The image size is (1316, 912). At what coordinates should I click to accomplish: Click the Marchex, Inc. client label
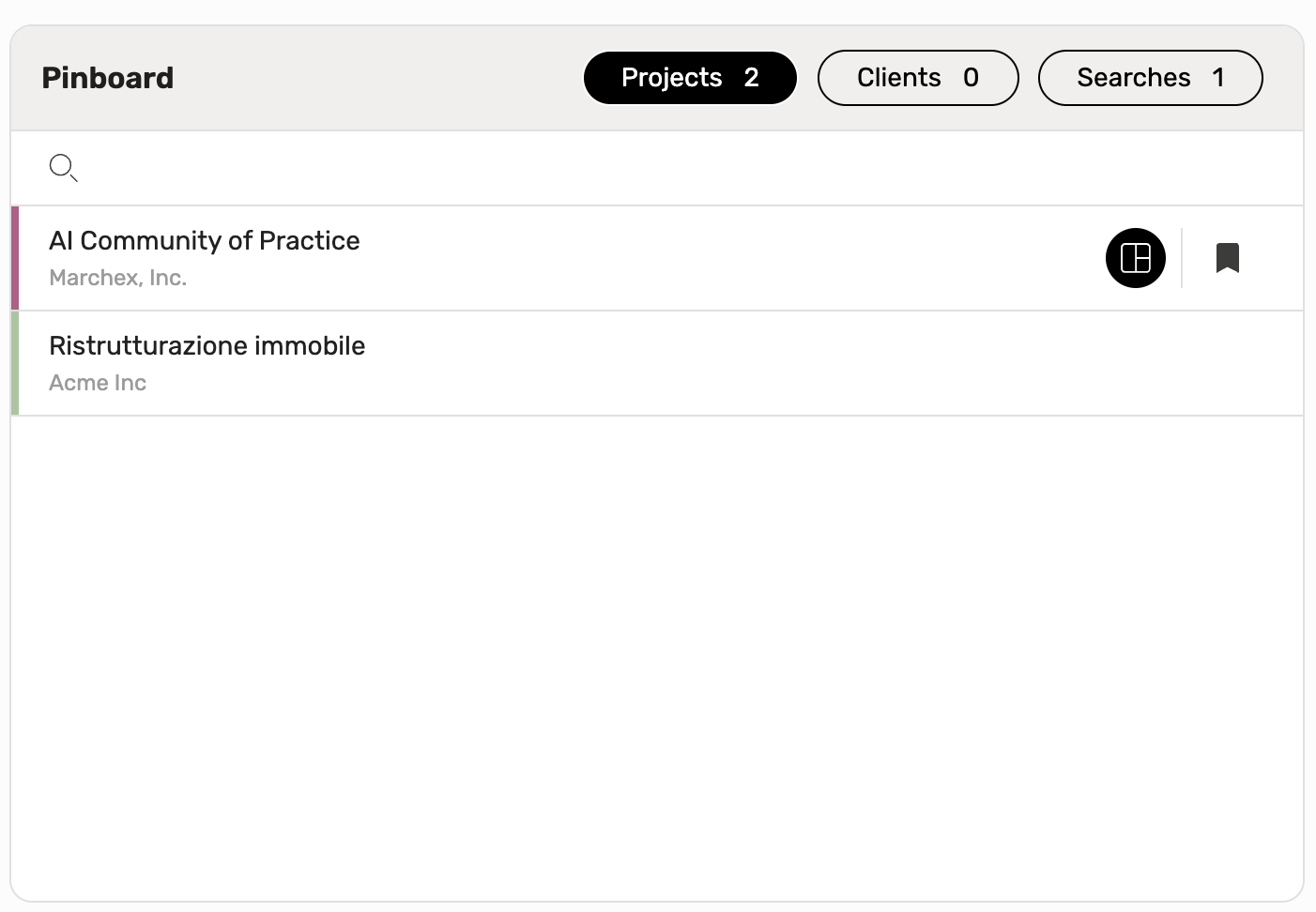[x=117, y=278]
